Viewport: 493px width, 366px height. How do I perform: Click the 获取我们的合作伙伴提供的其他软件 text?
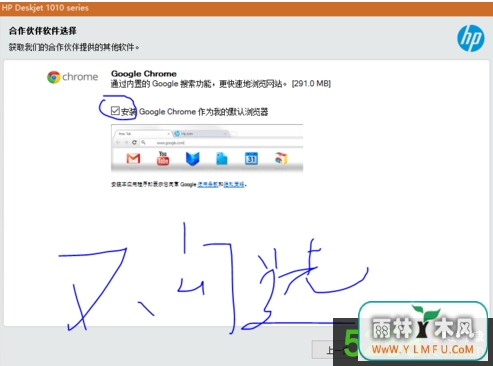[x=74, y=47]
